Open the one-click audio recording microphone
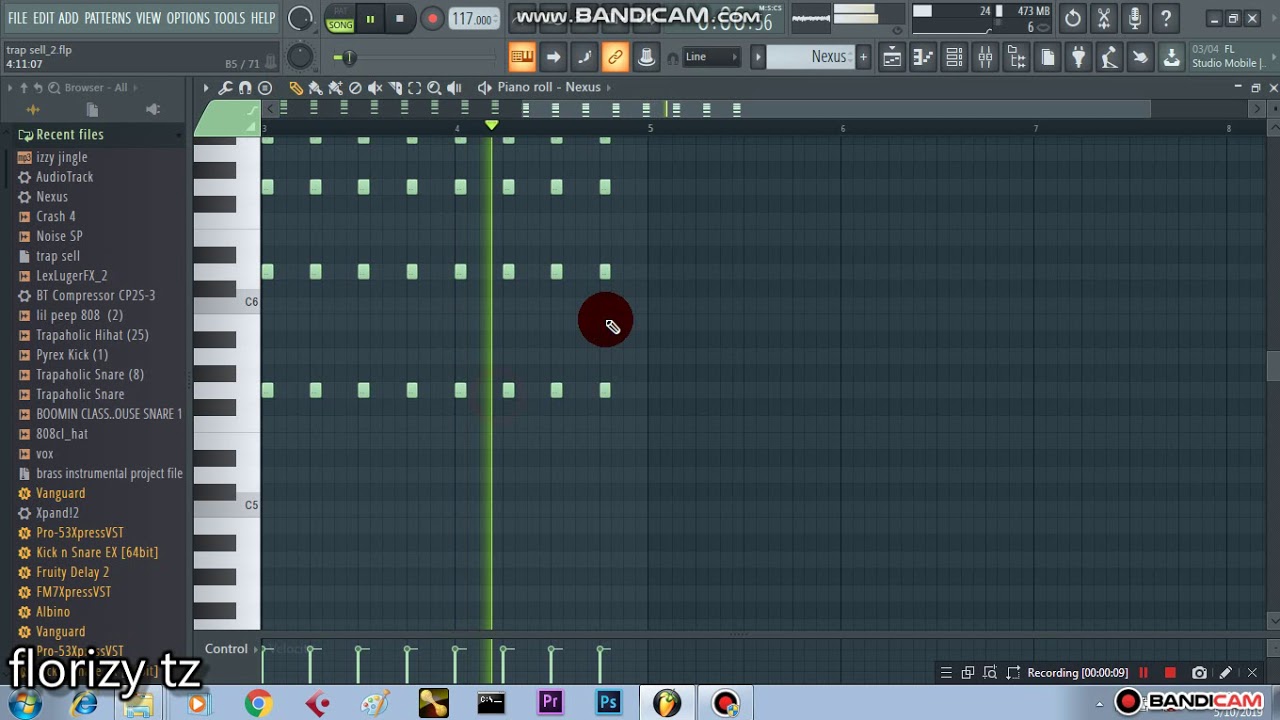The image size is (1280, 720). [1135, 18]
